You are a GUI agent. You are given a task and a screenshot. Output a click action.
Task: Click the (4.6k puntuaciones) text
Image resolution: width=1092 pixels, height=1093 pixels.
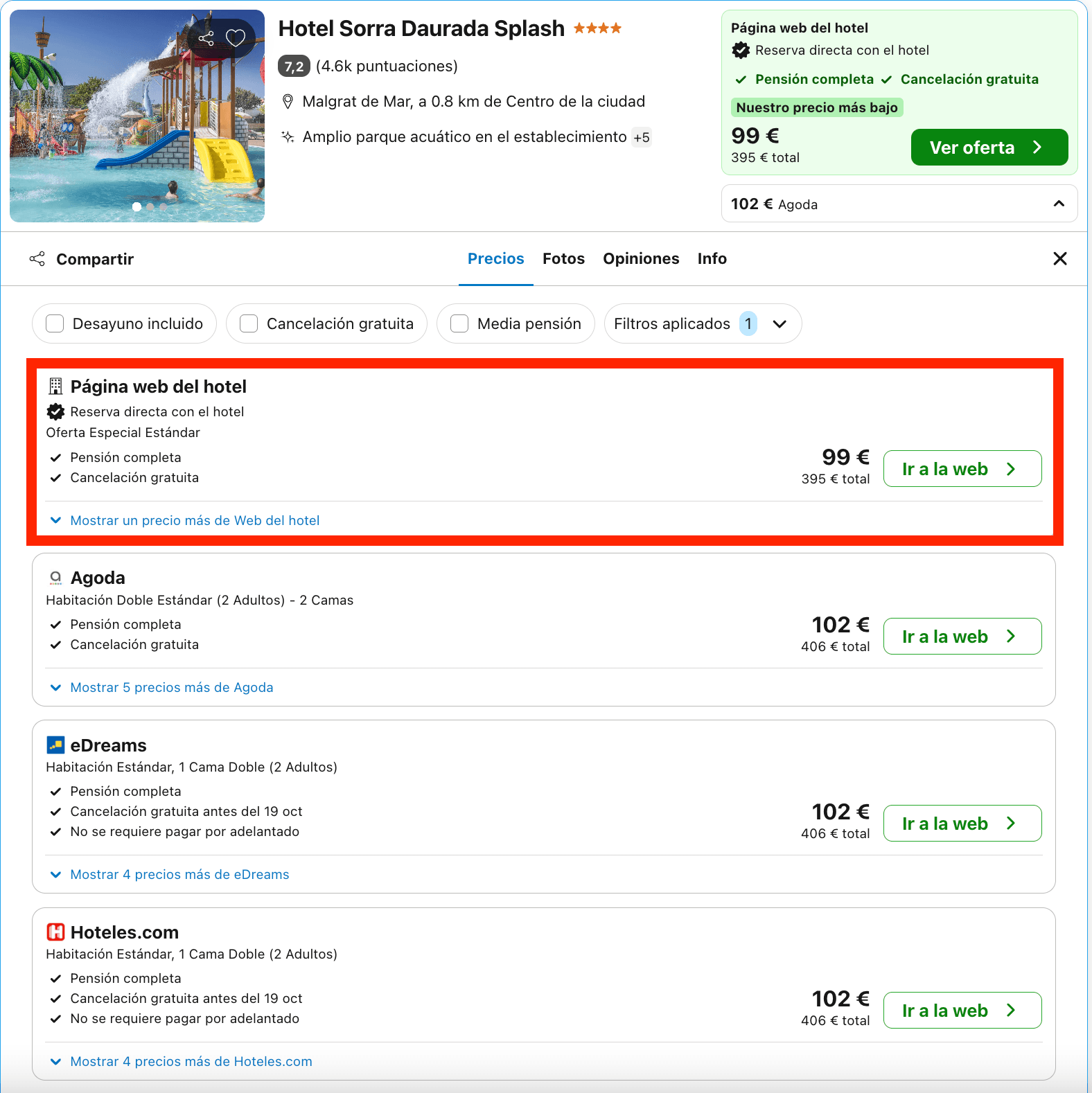pyautogui.click(x=387, y=66)
